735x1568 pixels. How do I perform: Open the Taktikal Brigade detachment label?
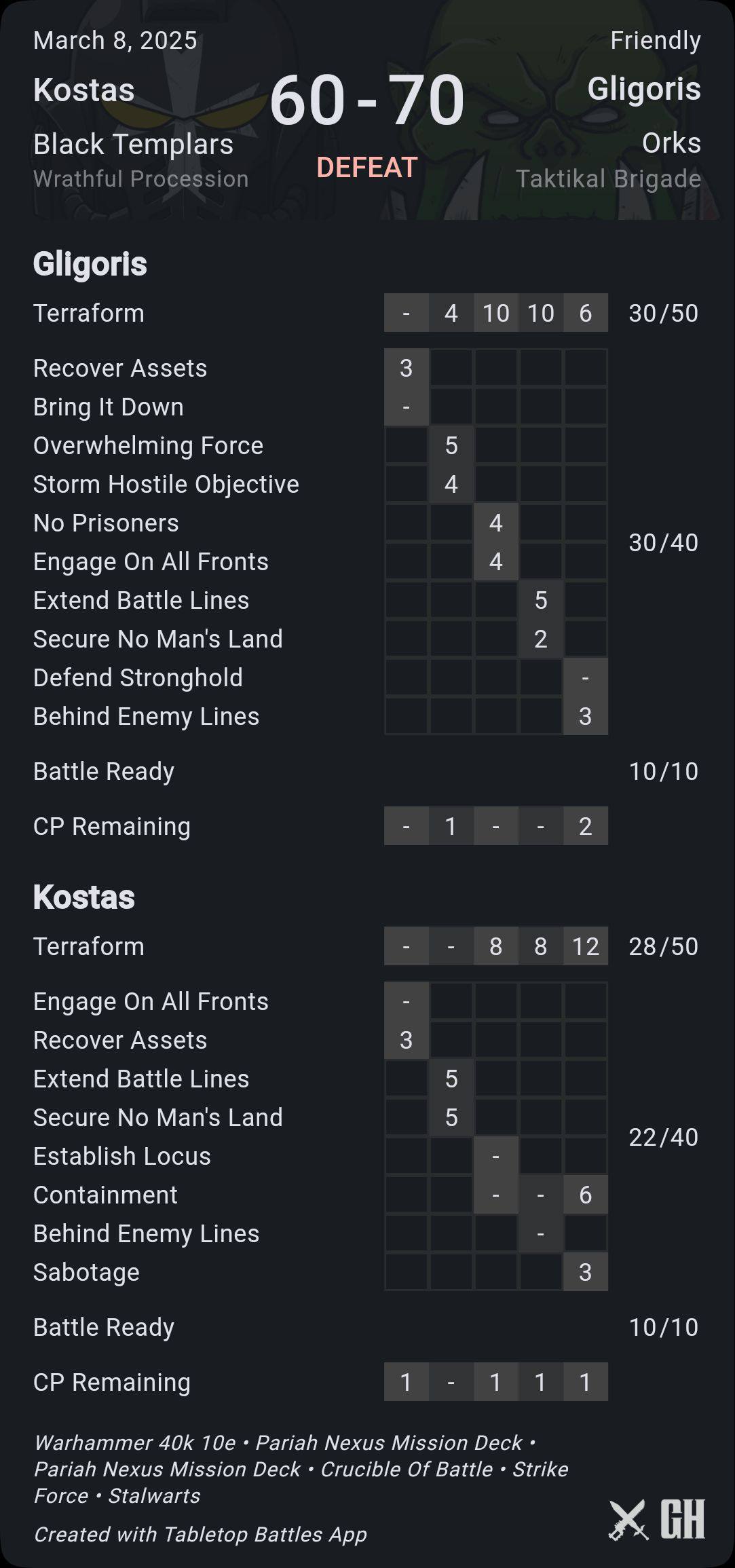608,179
